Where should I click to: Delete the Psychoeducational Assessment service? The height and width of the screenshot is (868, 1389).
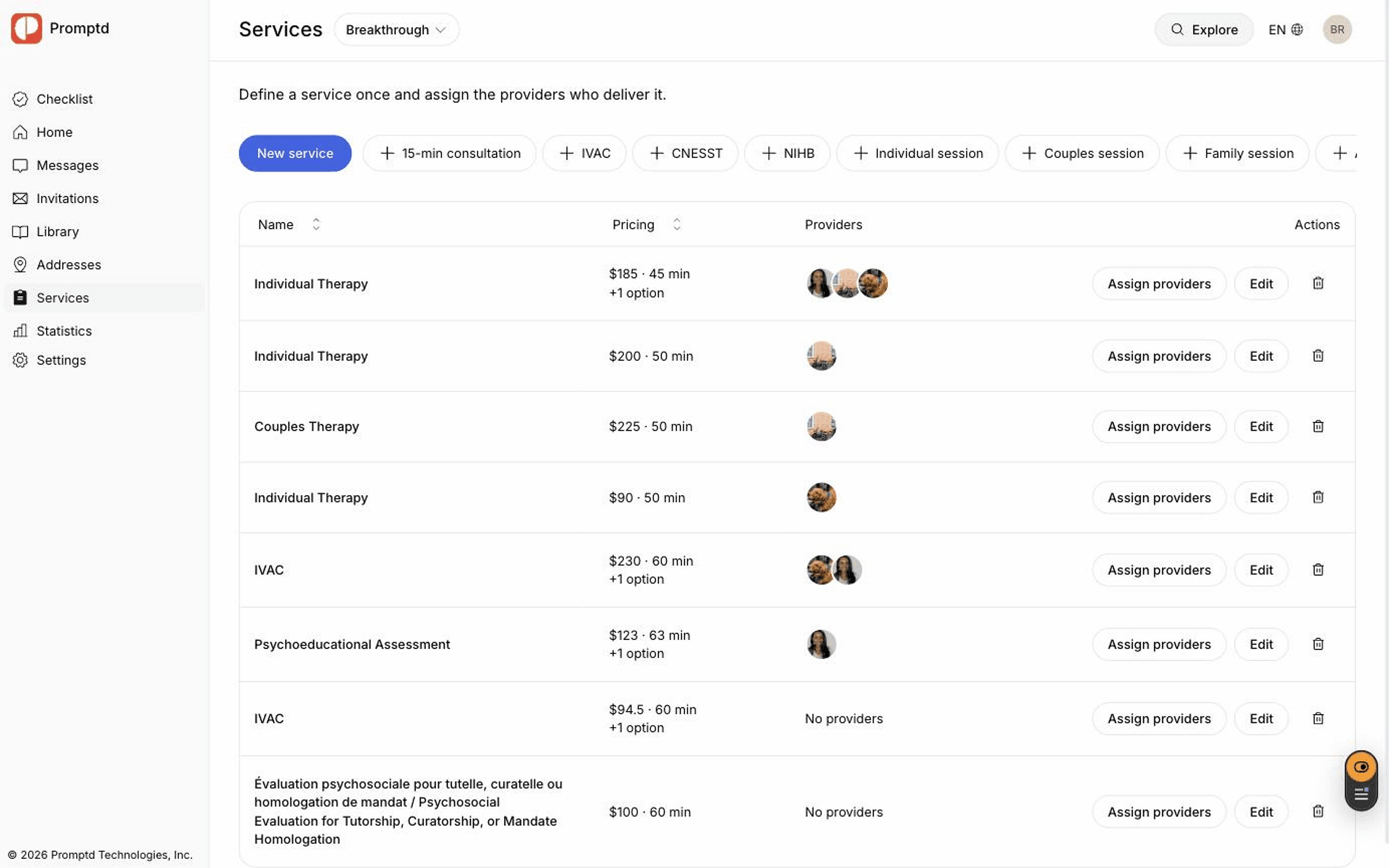click(x=1318, y=643)
